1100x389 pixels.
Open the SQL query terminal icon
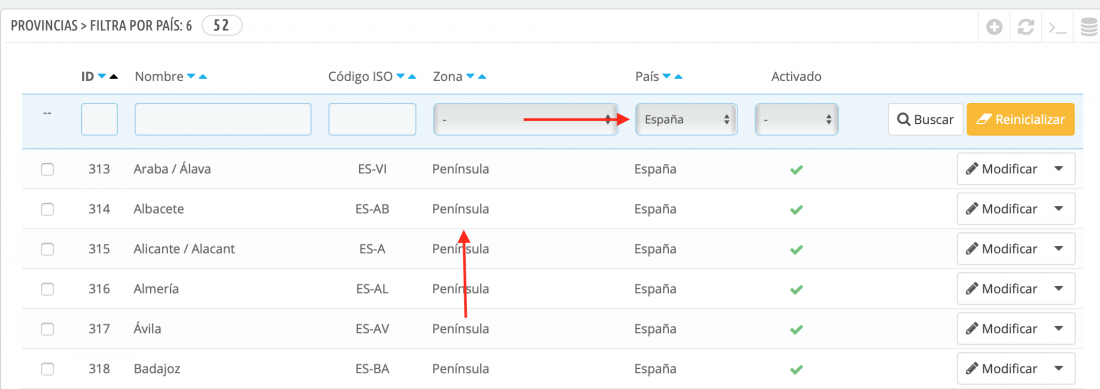point(1057,27)
